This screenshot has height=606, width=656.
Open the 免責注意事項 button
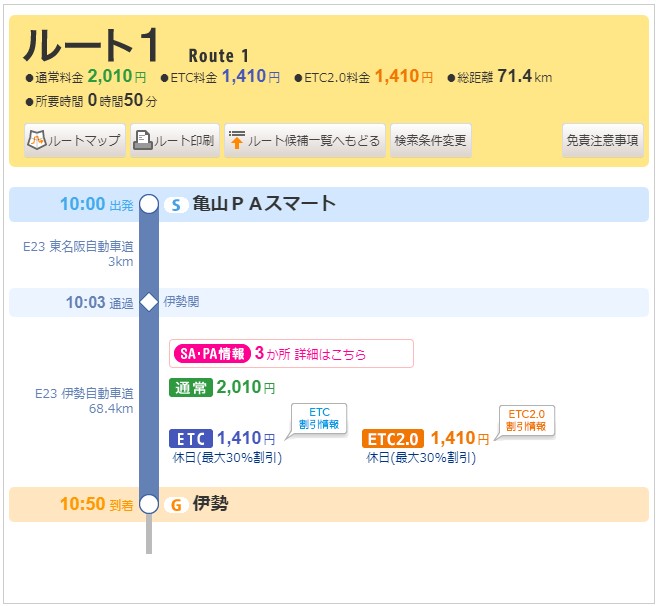coord(602,141)
